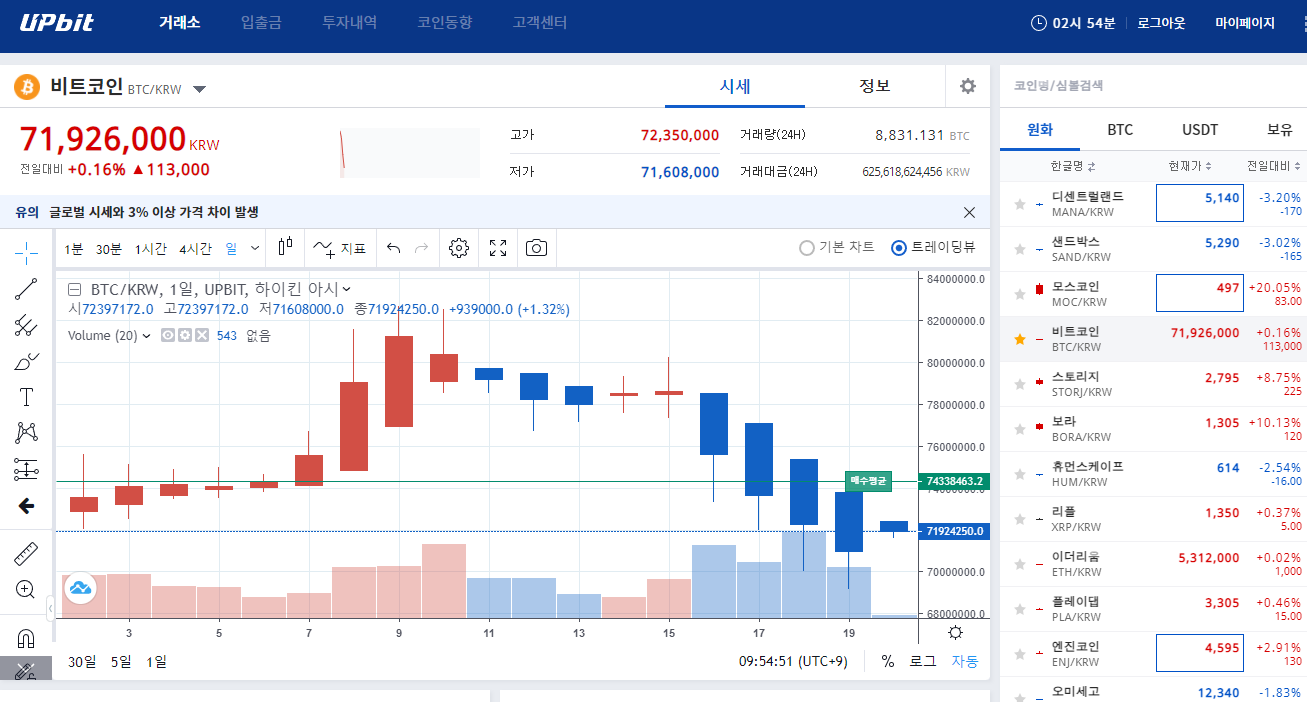Image resolution: width=1307 pixels, height=702 pixels.
Task: Toggle favorite star for 디센트럴랜드
Action: click(1020, 204)
